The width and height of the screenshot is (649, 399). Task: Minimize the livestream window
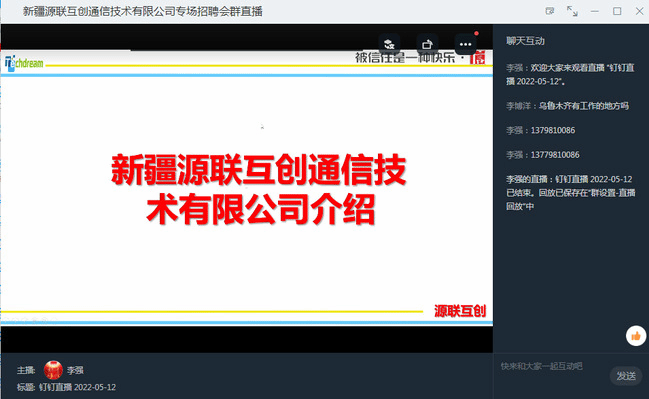point(595,11)
